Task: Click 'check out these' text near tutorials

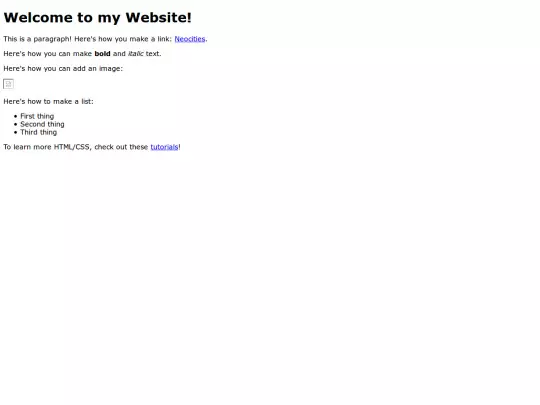Action: point(121,147)
